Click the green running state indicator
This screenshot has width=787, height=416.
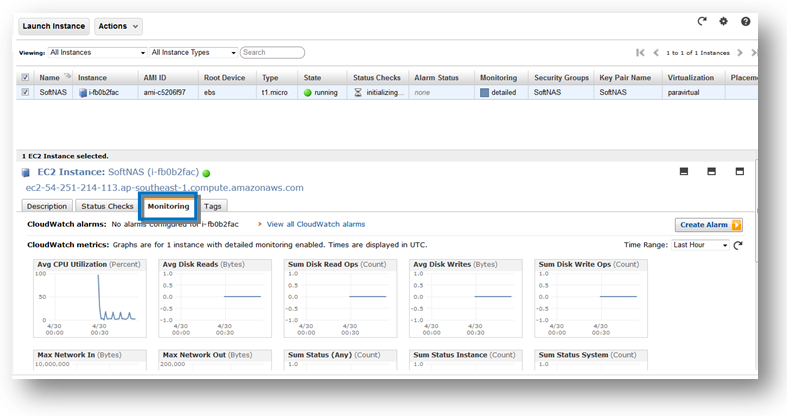[x=308, y=92]
